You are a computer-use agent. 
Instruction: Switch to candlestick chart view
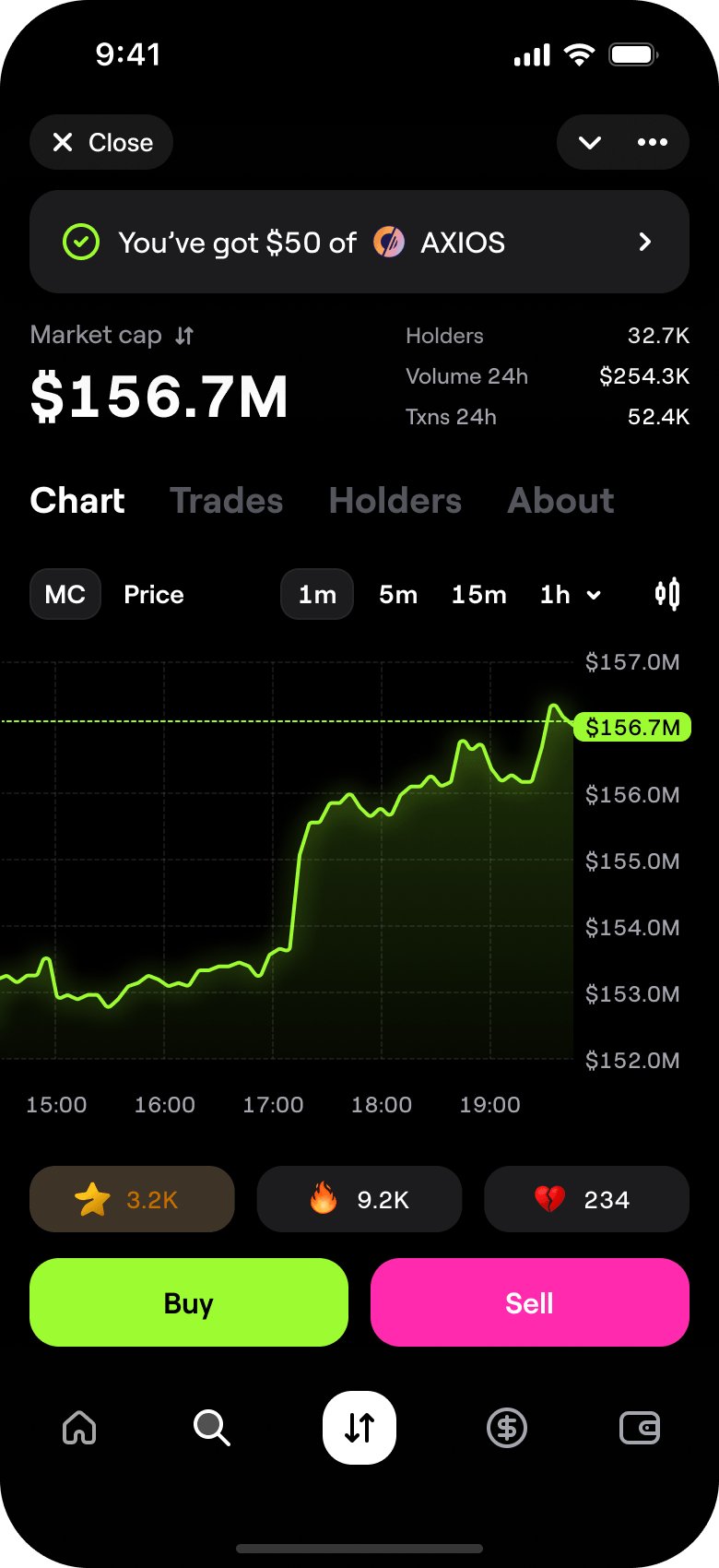(667, 594)
